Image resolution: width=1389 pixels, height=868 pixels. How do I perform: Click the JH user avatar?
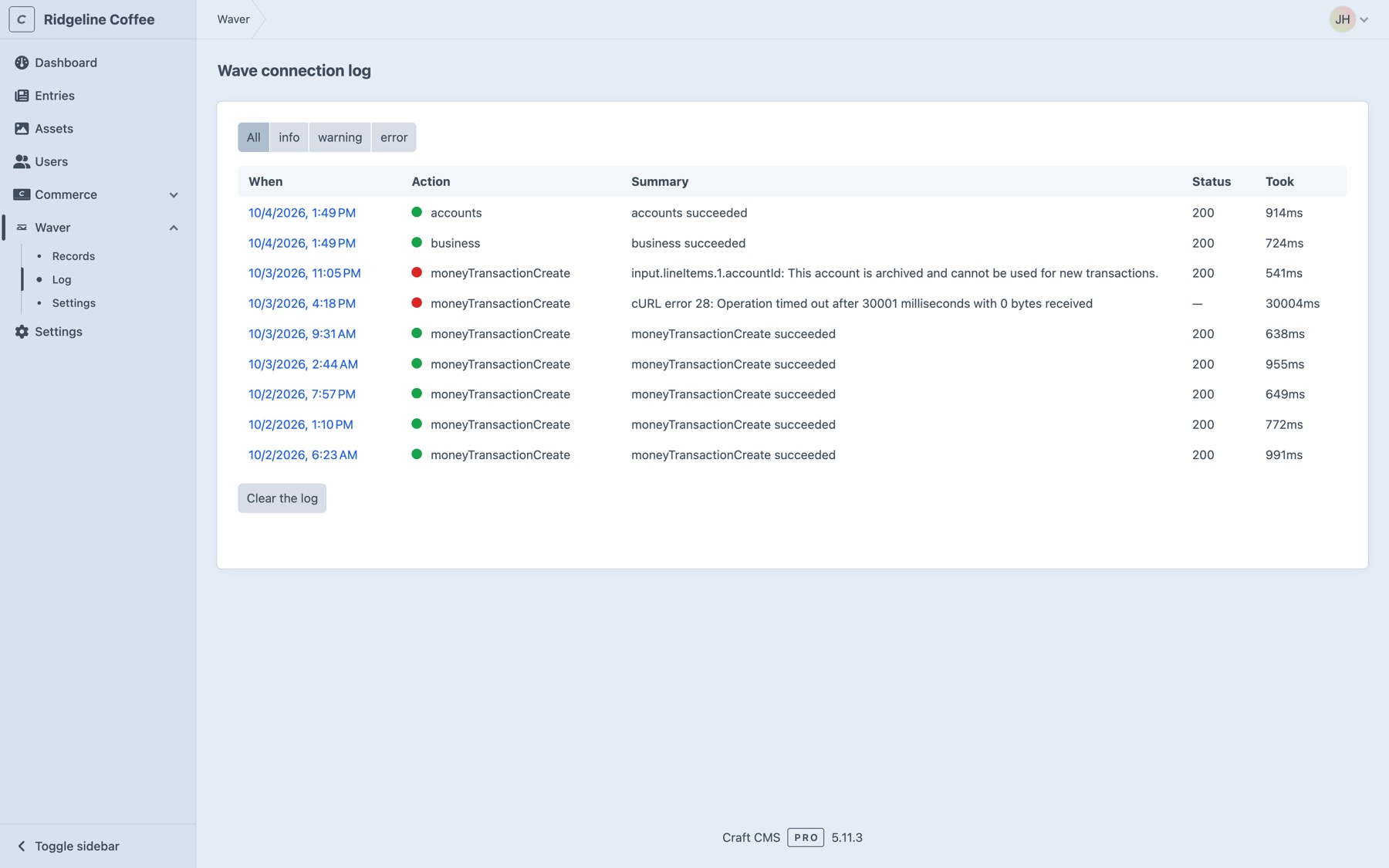(1342, 19)
